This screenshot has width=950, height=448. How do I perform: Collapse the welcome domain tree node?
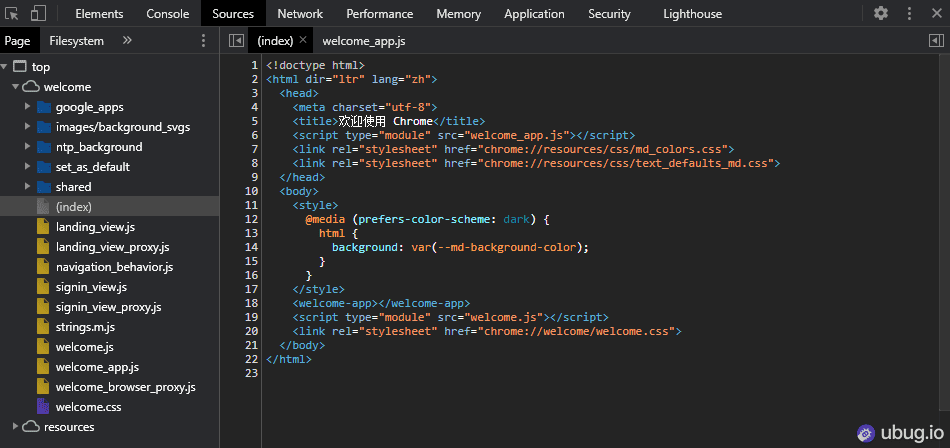[16, 87]
